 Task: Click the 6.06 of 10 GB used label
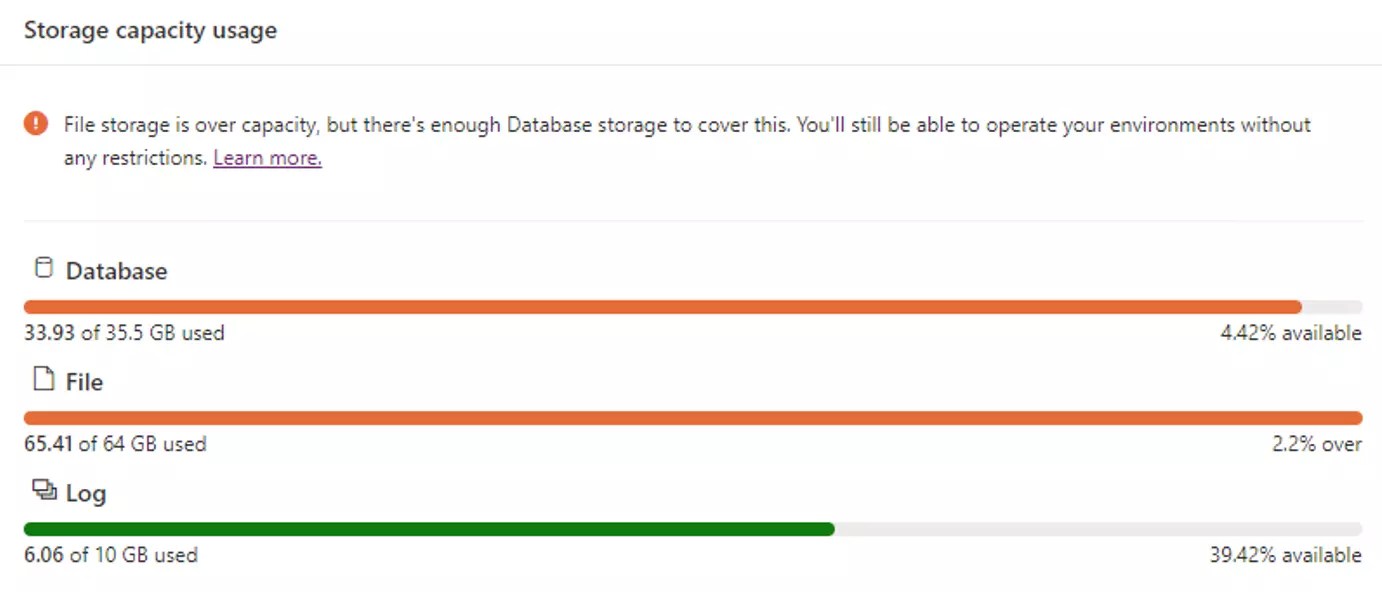pos(111,554)
